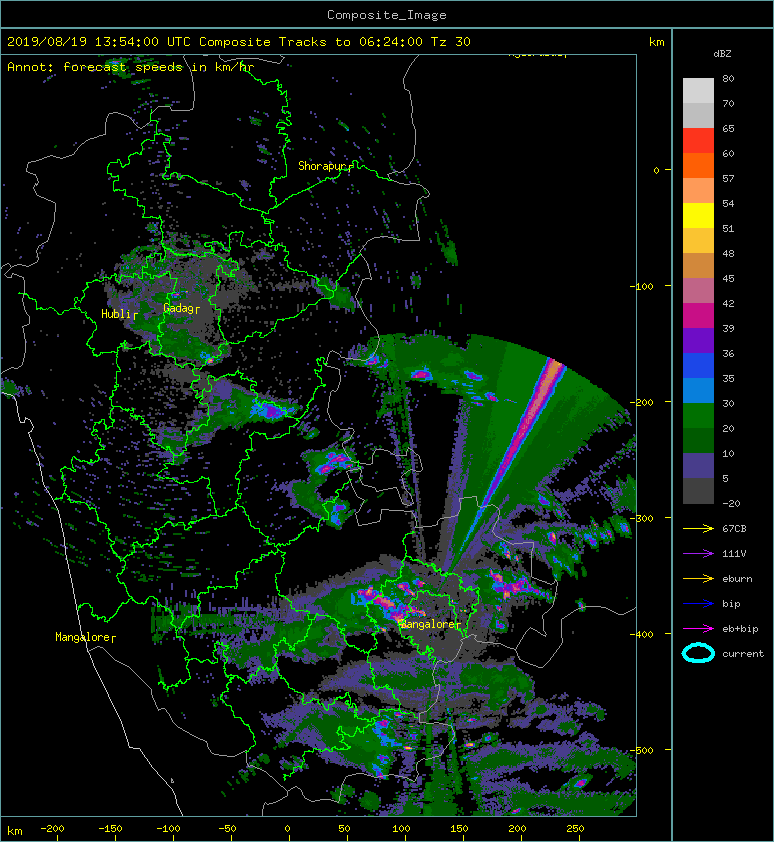The image size is (774, 842).
Task: Click the blue bip arrow symbol
Action: [x=698, y=604]
